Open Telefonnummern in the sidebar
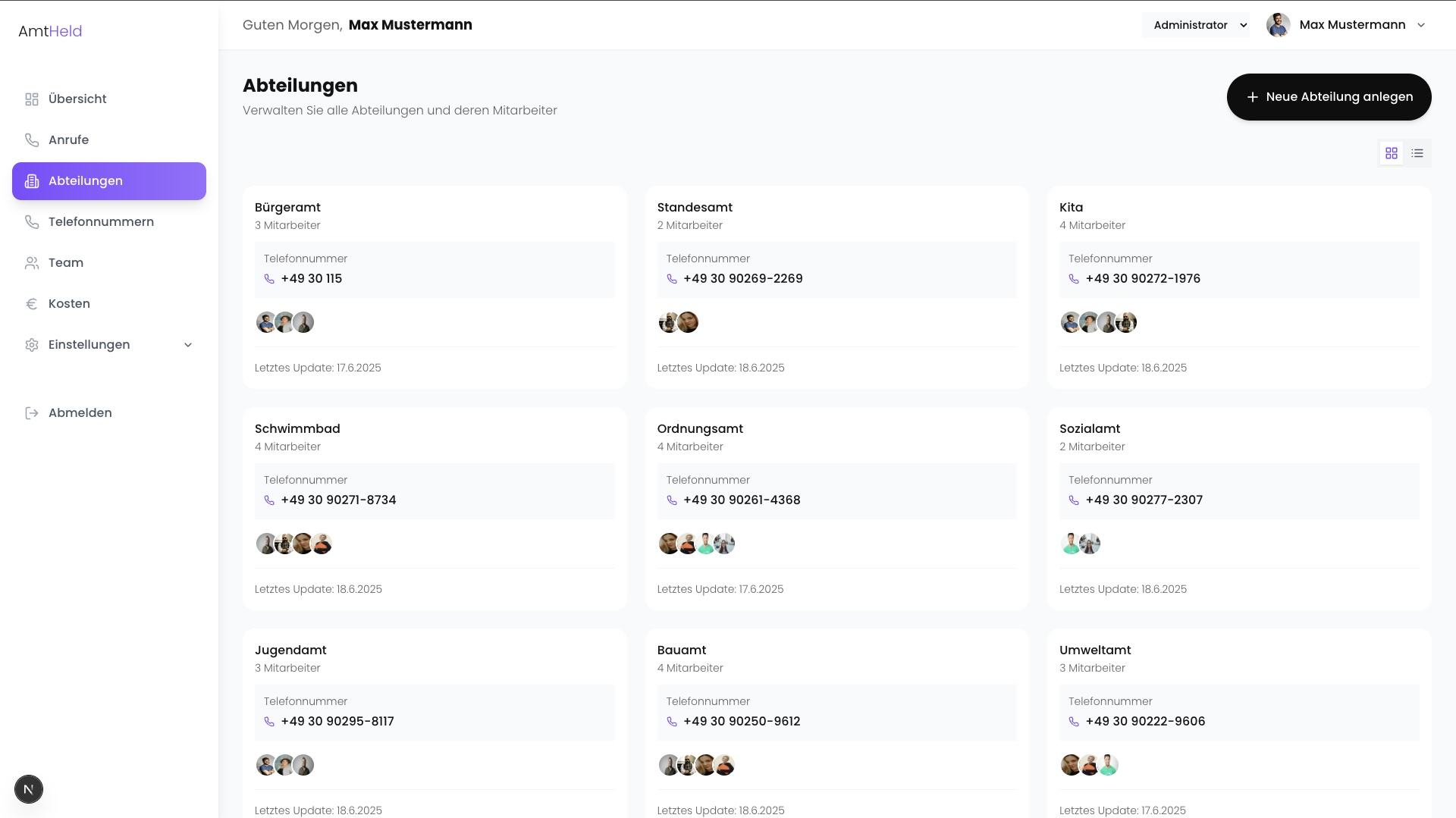Screen dimensions: 1456x818 [x=101, y=222]
